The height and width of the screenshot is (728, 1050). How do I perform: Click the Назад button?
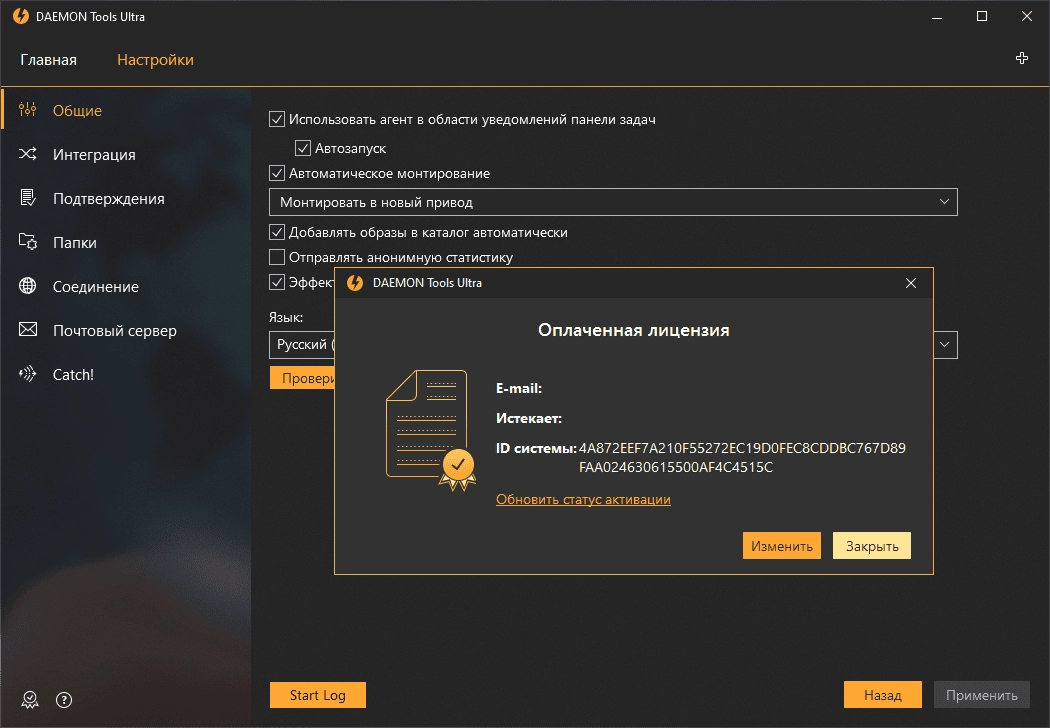point(883,695)
